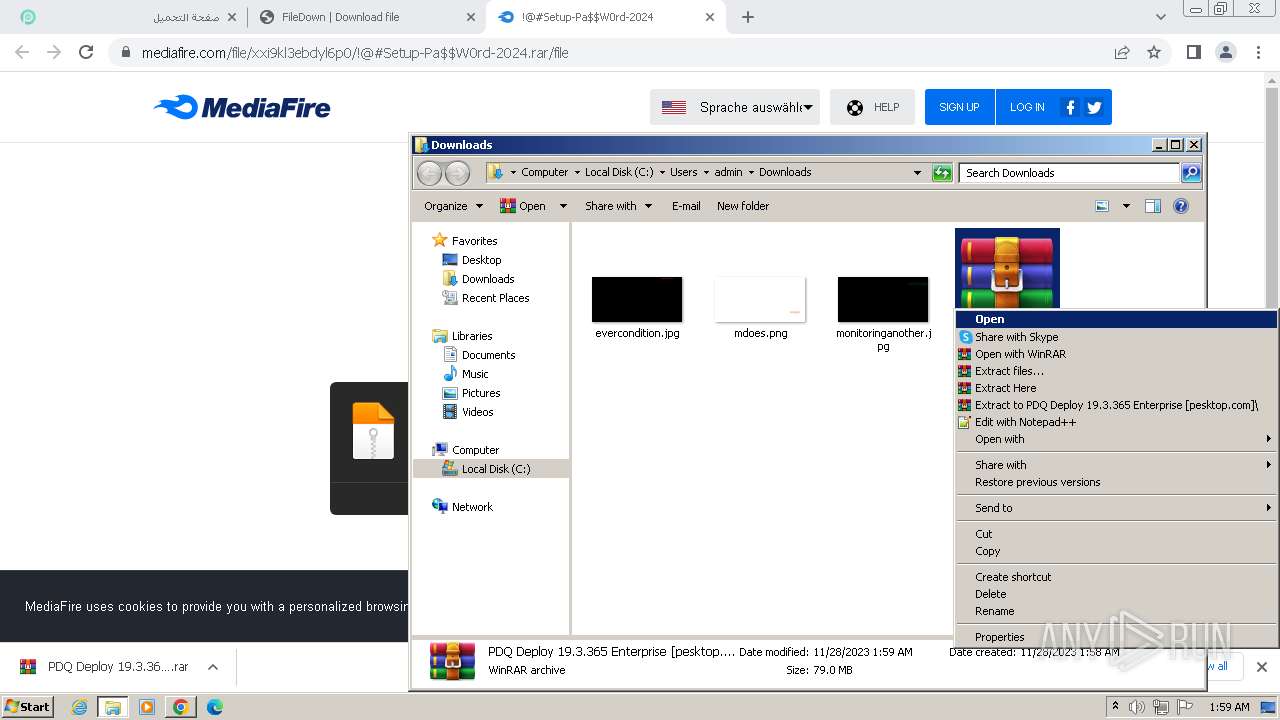The width and height of the screenshot is (1280, 720).
Task: Click the Facebook login icon
Action: [1070, 107]
